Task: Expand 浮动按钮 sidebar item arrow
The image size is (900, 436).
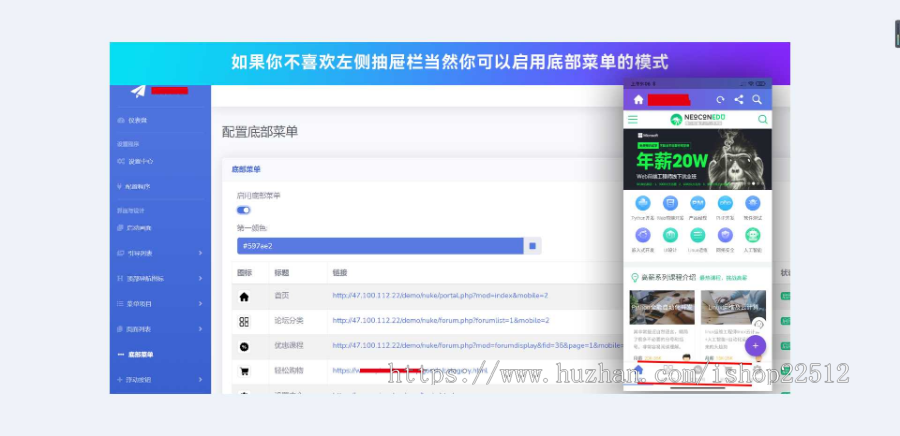Action: [200, 380]
